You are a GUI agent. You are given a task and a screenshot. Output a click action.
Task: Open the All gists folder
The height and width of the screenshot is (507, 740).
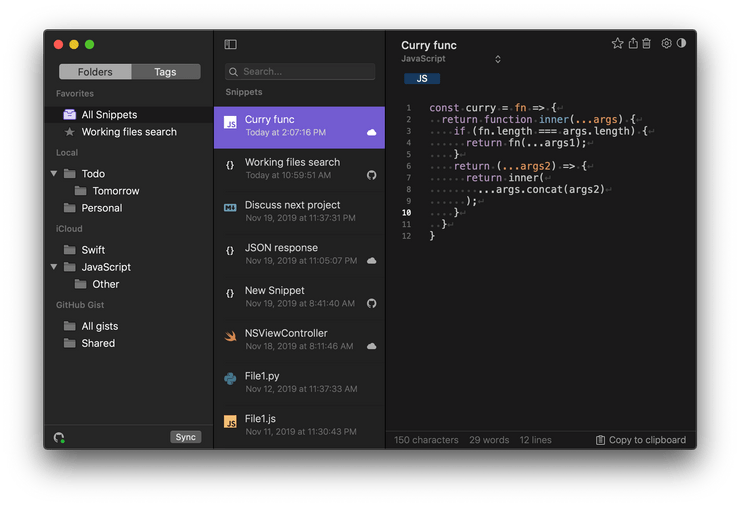128,326
